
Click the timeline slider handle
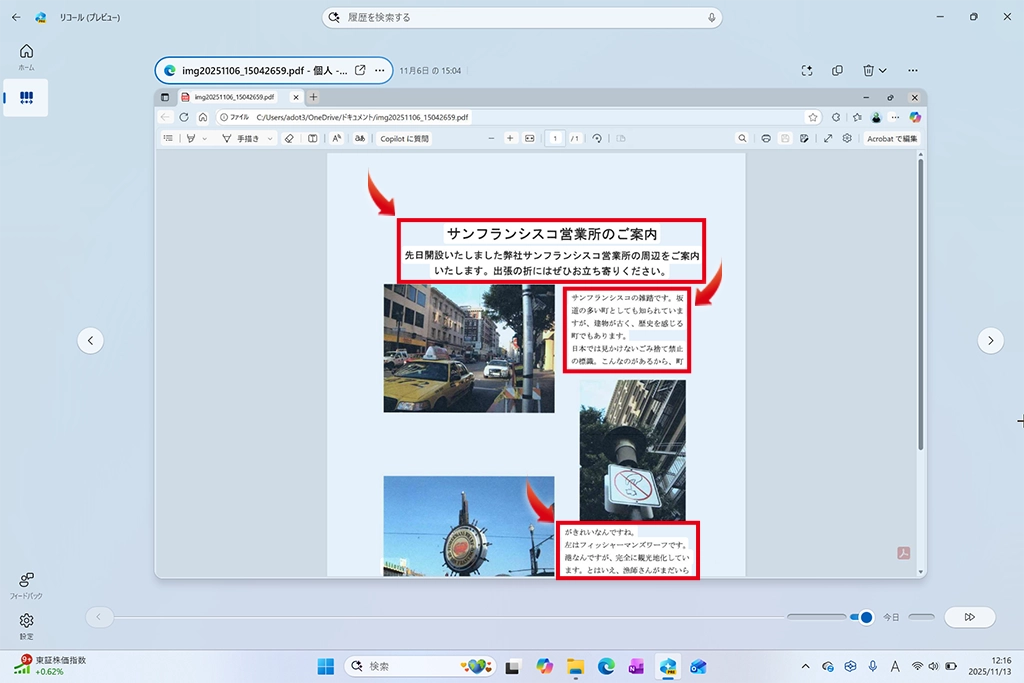(x=866, y=617)
